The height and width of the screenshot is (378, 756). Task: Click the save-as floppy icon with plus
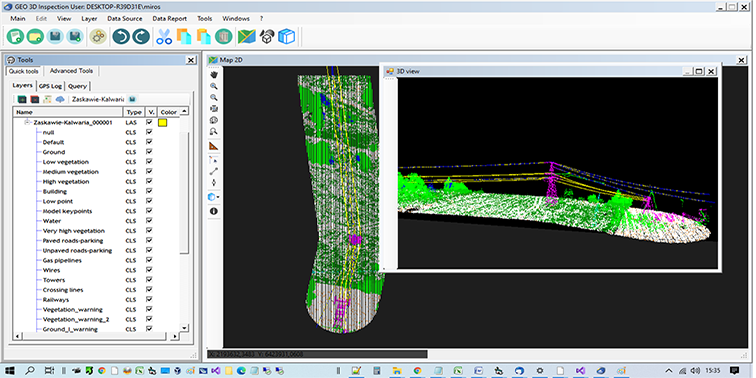click(75, 36)
